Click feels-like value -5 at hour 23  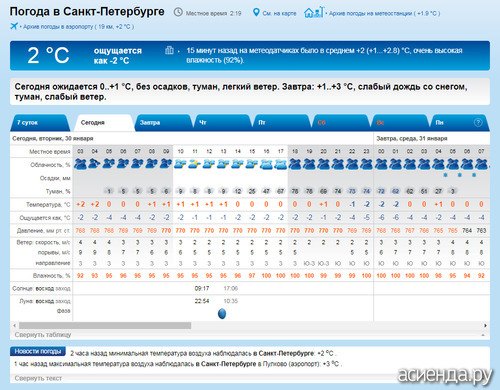(x=366, y=218)
